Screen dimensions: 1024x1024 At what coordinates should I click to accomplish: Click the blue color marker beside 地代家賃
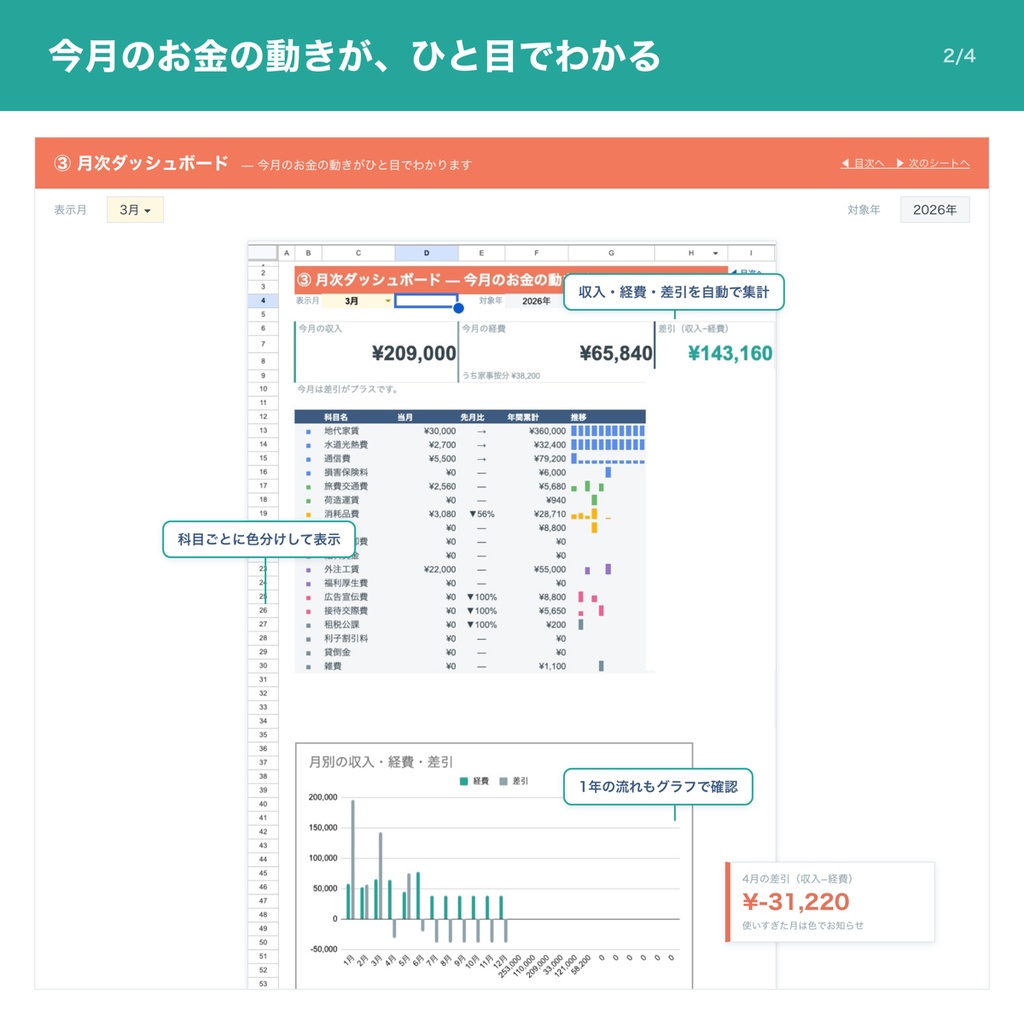[x=308, y=432]
